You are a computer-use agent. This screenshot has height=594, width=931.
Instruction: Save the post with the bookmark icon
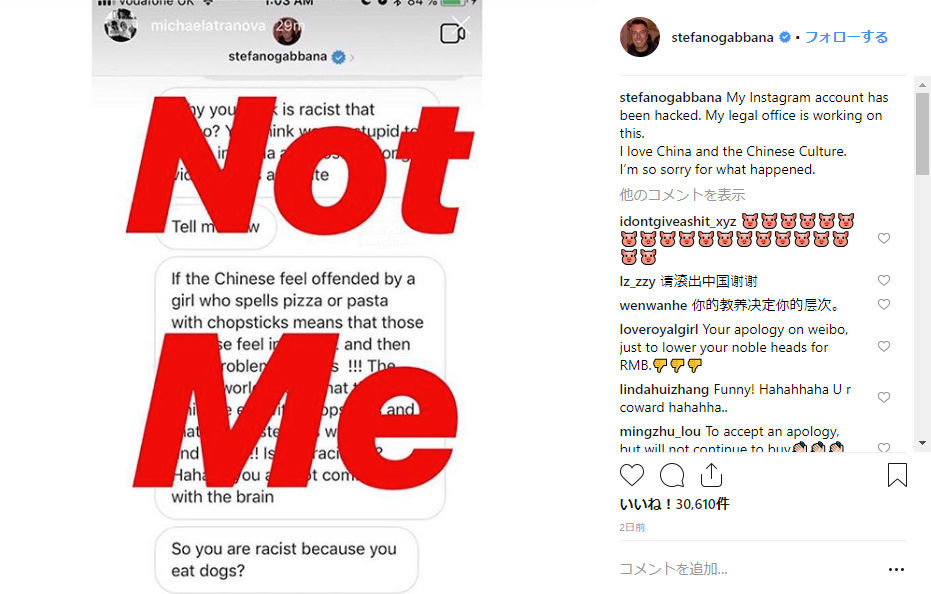[897, 475]
